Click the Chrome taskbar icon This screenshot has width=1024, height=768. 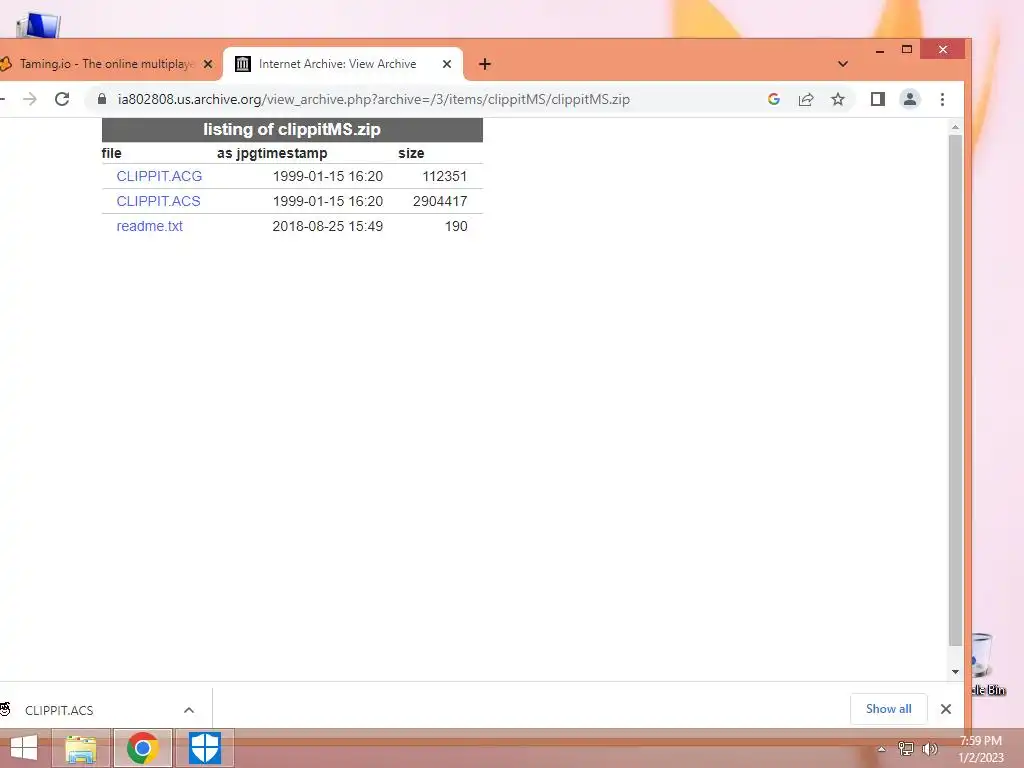[x=143, y=748]
